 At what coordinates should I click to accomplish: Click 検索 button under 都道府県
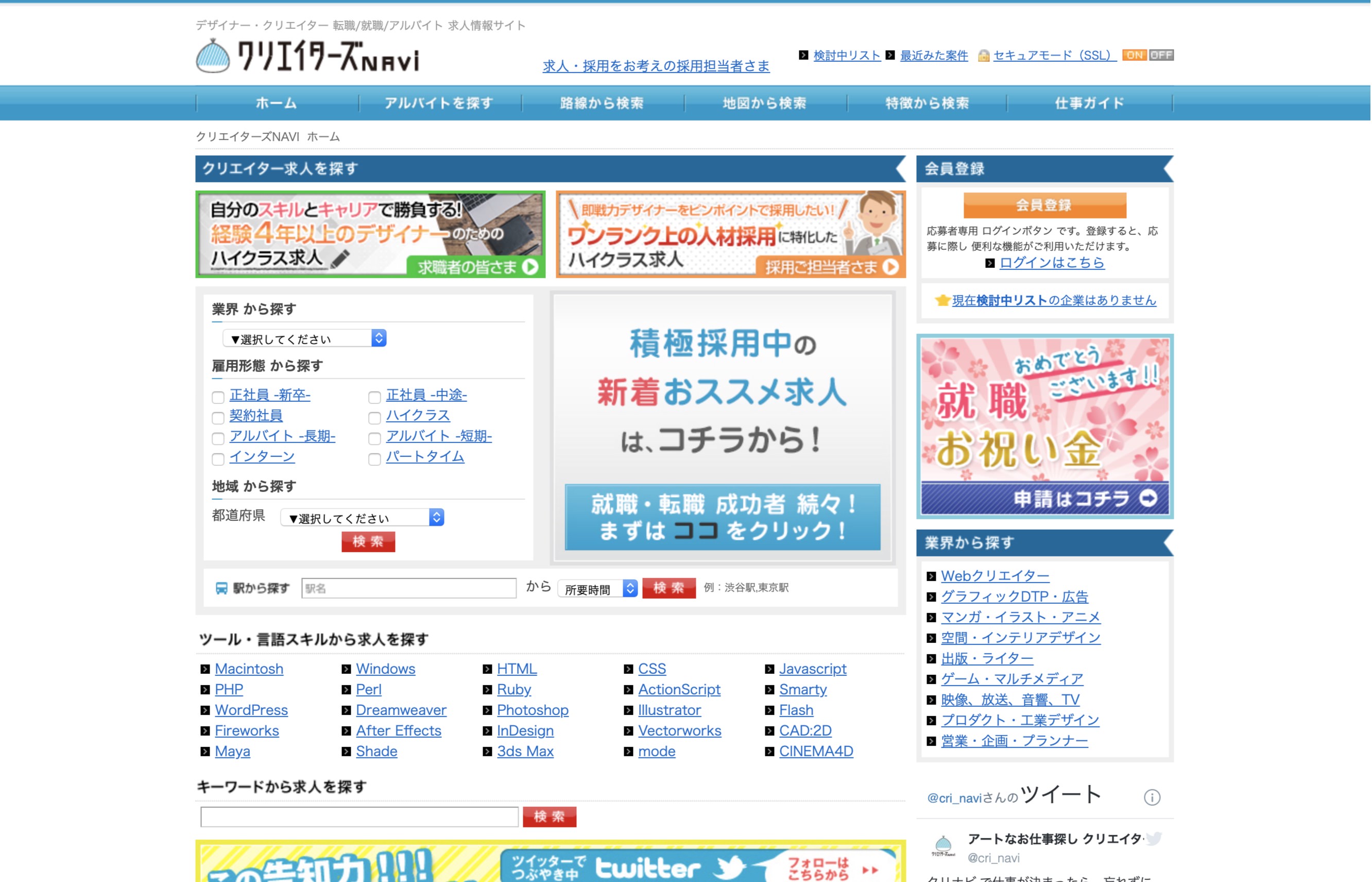368,541
